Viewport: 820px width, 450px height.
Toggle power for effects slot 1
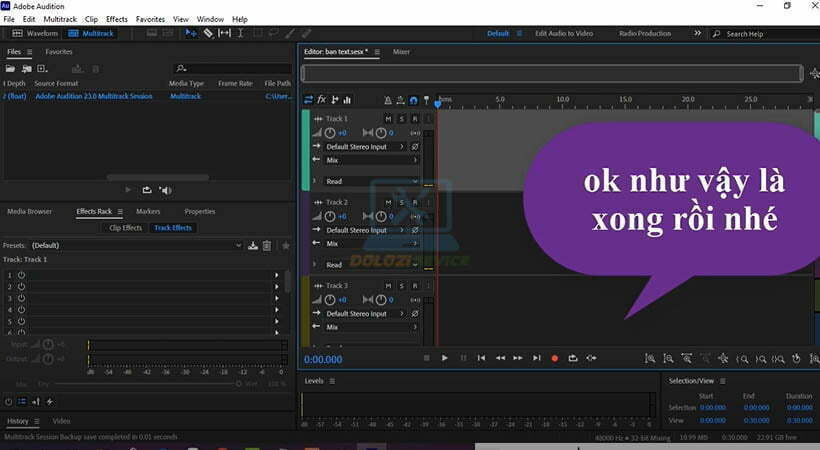[20, 275]
